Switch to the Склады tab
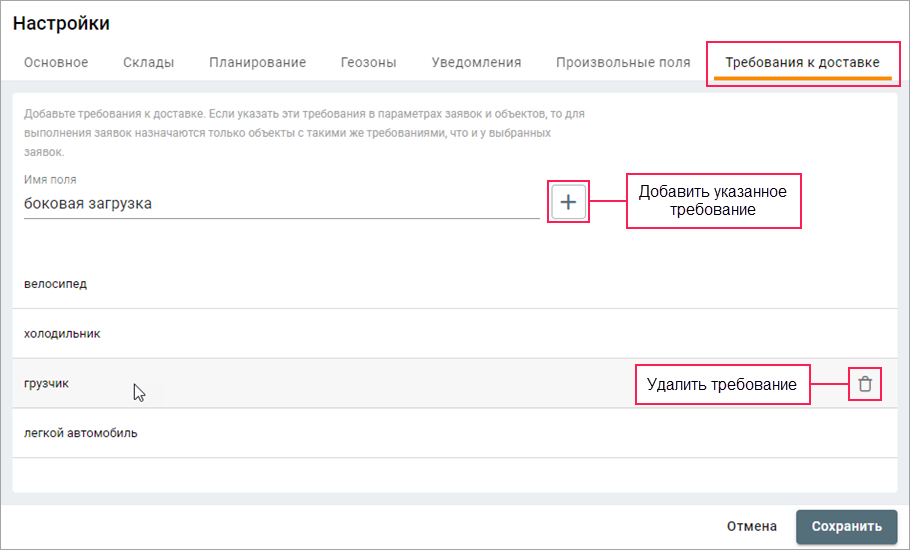910x550 pixels. (149, 62)
